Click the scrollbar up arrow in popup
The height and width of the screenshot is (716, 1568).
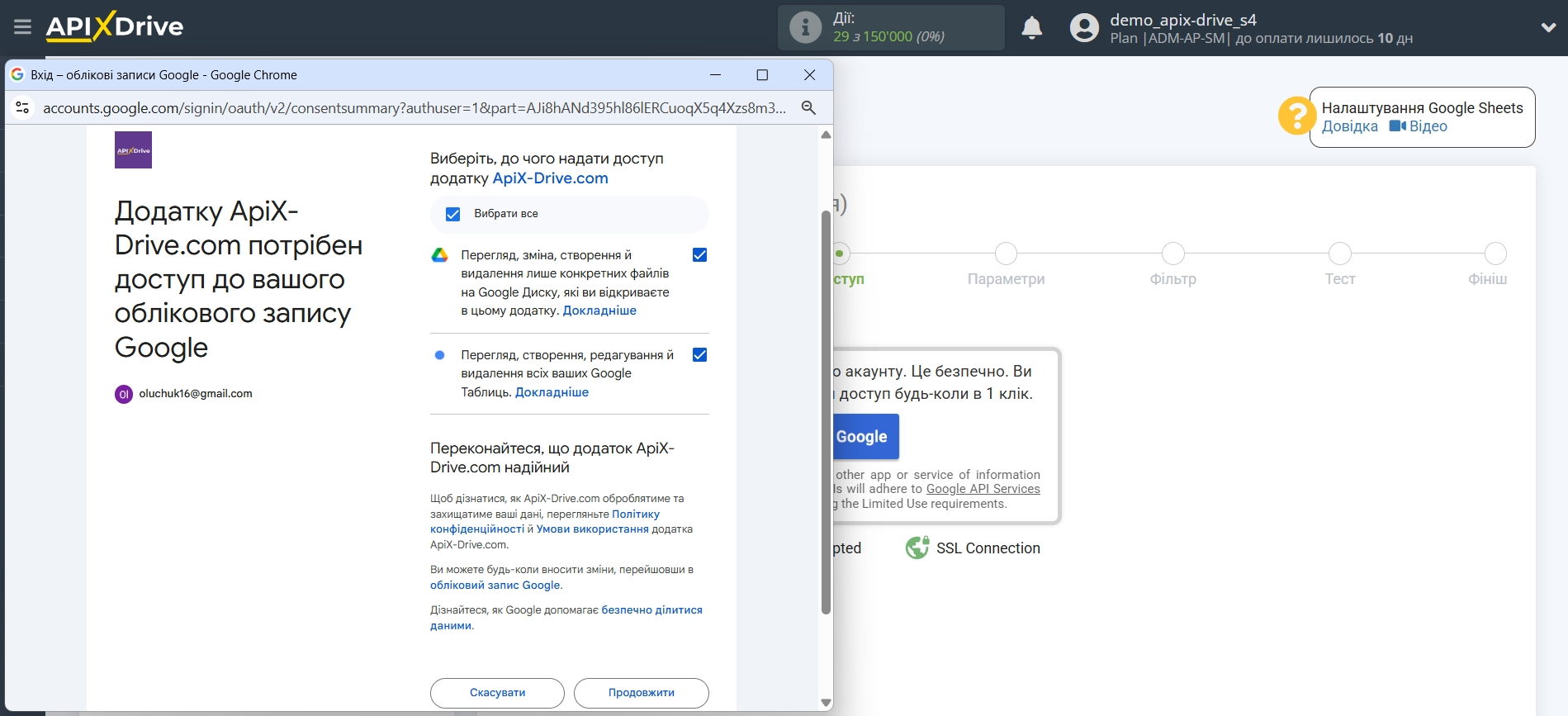point(826,135)
